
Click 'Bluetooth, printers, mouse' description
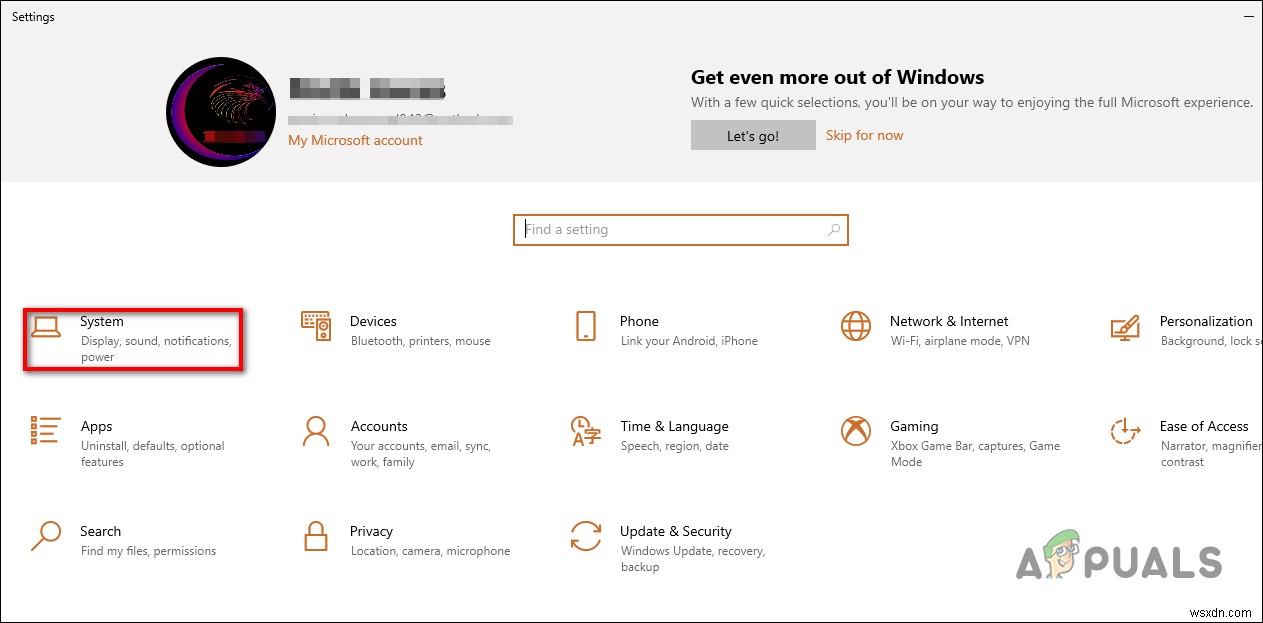click(x=421, y=341)
